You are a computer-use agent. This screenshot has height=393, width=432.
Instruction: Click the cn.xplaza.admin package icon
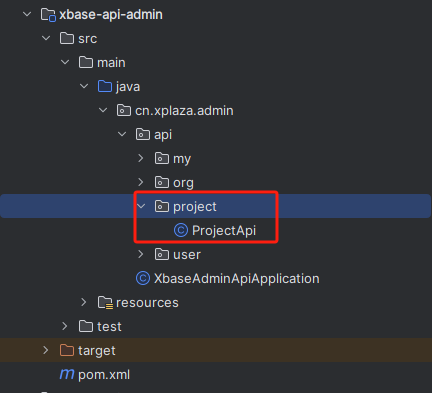[x=124, y=110]
